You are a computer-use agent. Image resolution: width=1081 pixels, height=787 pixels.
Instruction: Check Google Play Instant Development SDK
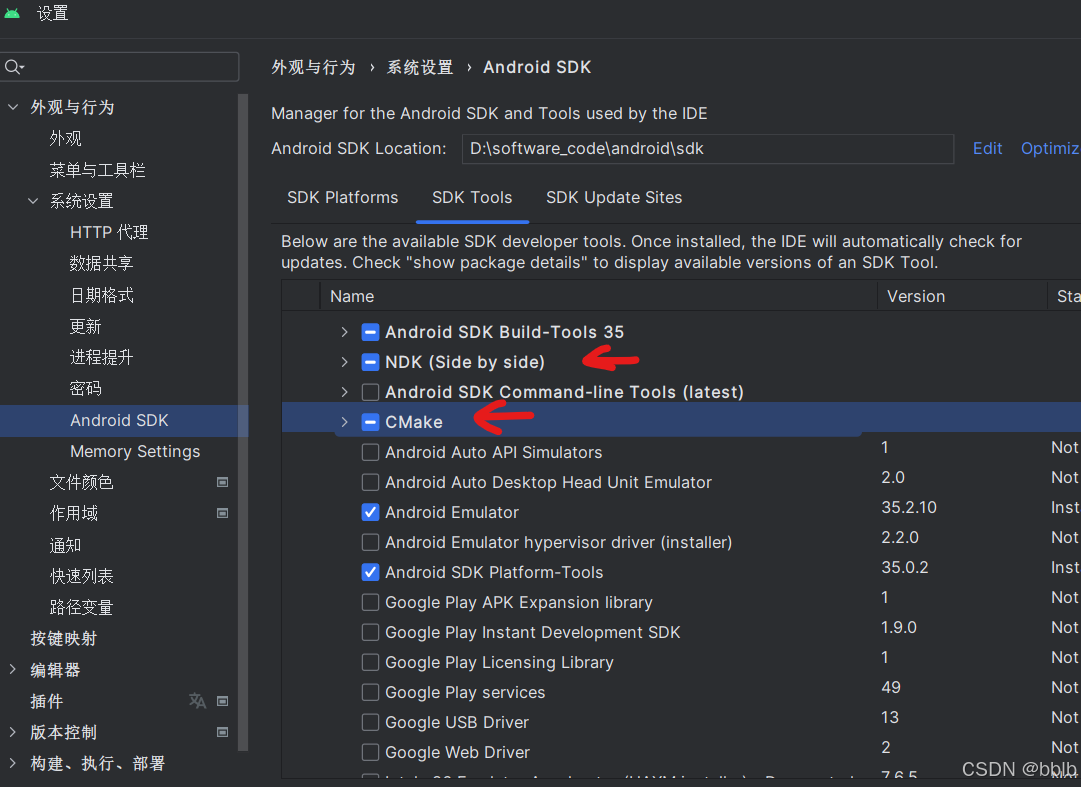click(x=370, y=632)
